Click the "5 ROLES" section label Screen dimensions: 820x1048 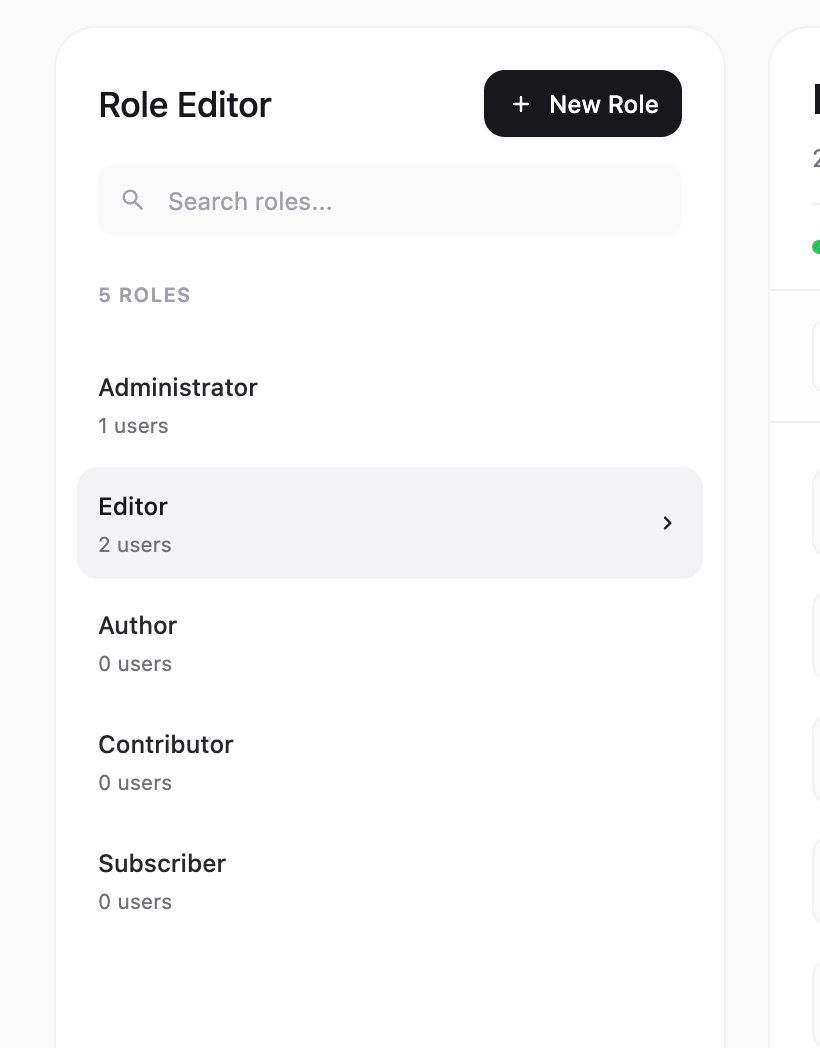click(x=144, y=295)
